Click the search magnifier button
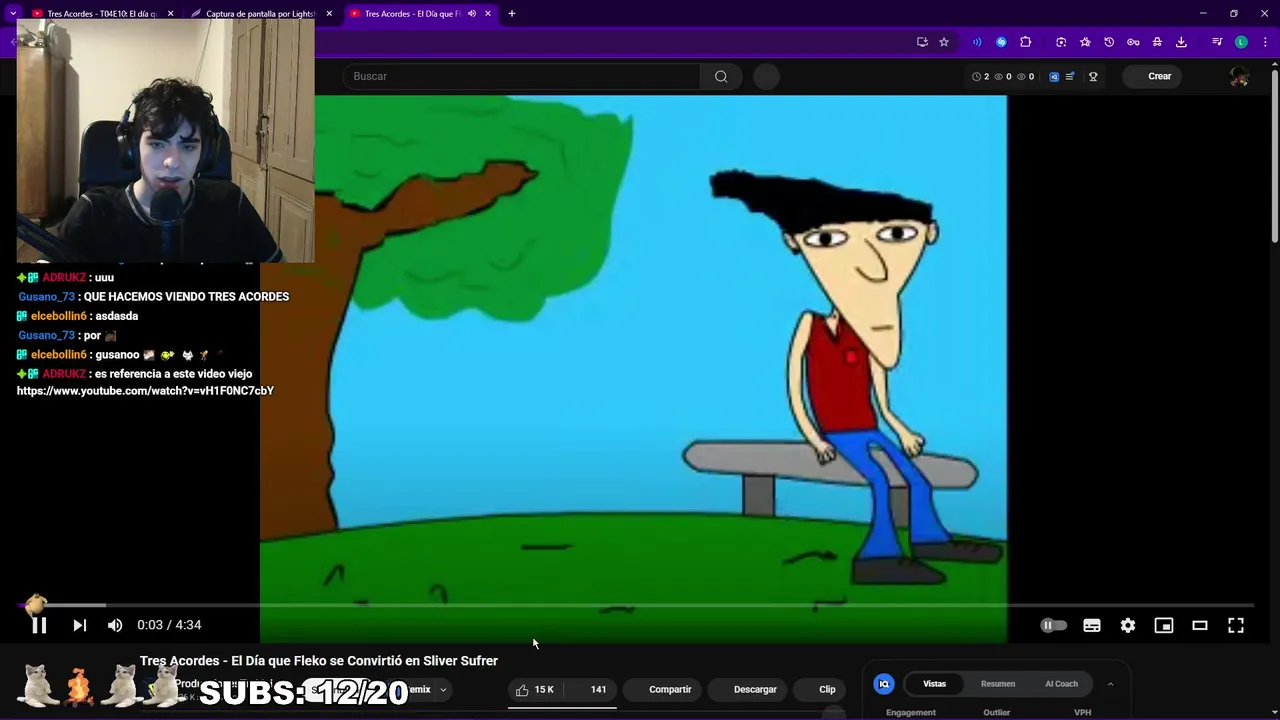1280x720 pixels. click(721, 76)
